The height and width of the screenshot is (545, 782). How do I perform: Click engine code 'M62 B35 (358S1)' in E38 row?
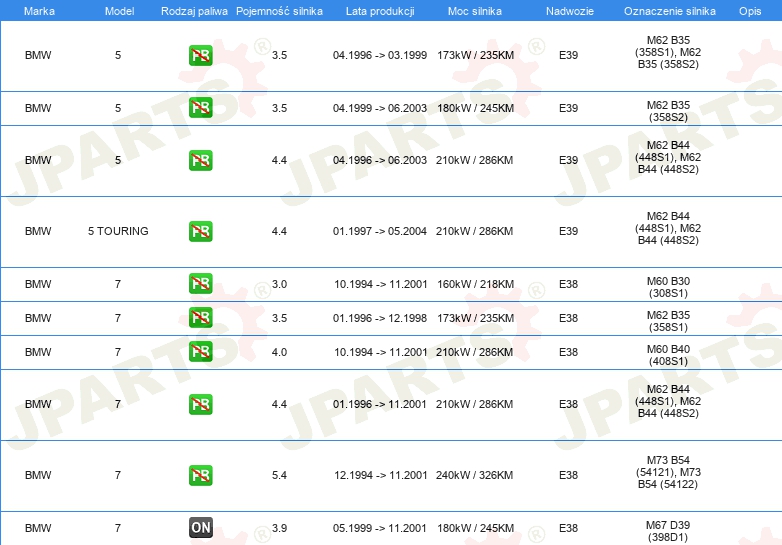point(668,321)
